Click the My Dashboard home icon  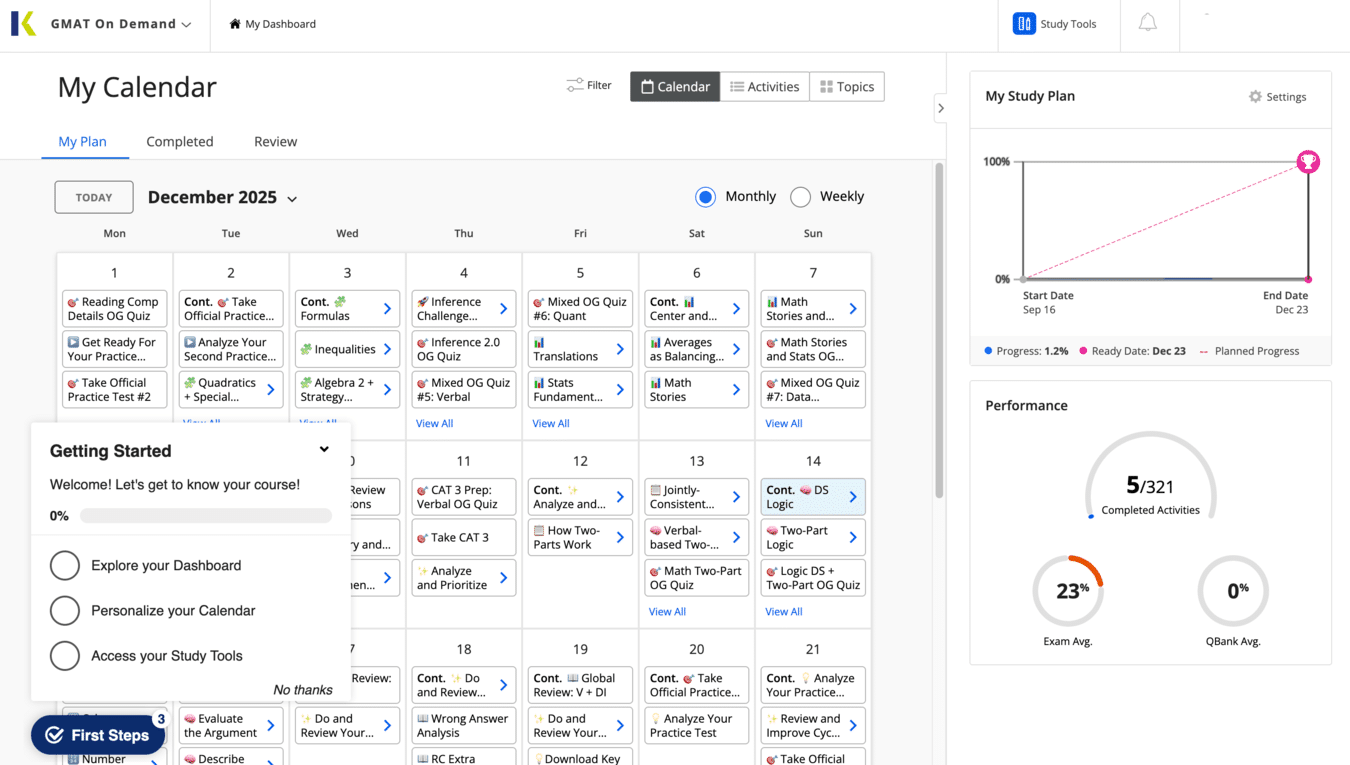pyautogui.click(x=235, y=24)
